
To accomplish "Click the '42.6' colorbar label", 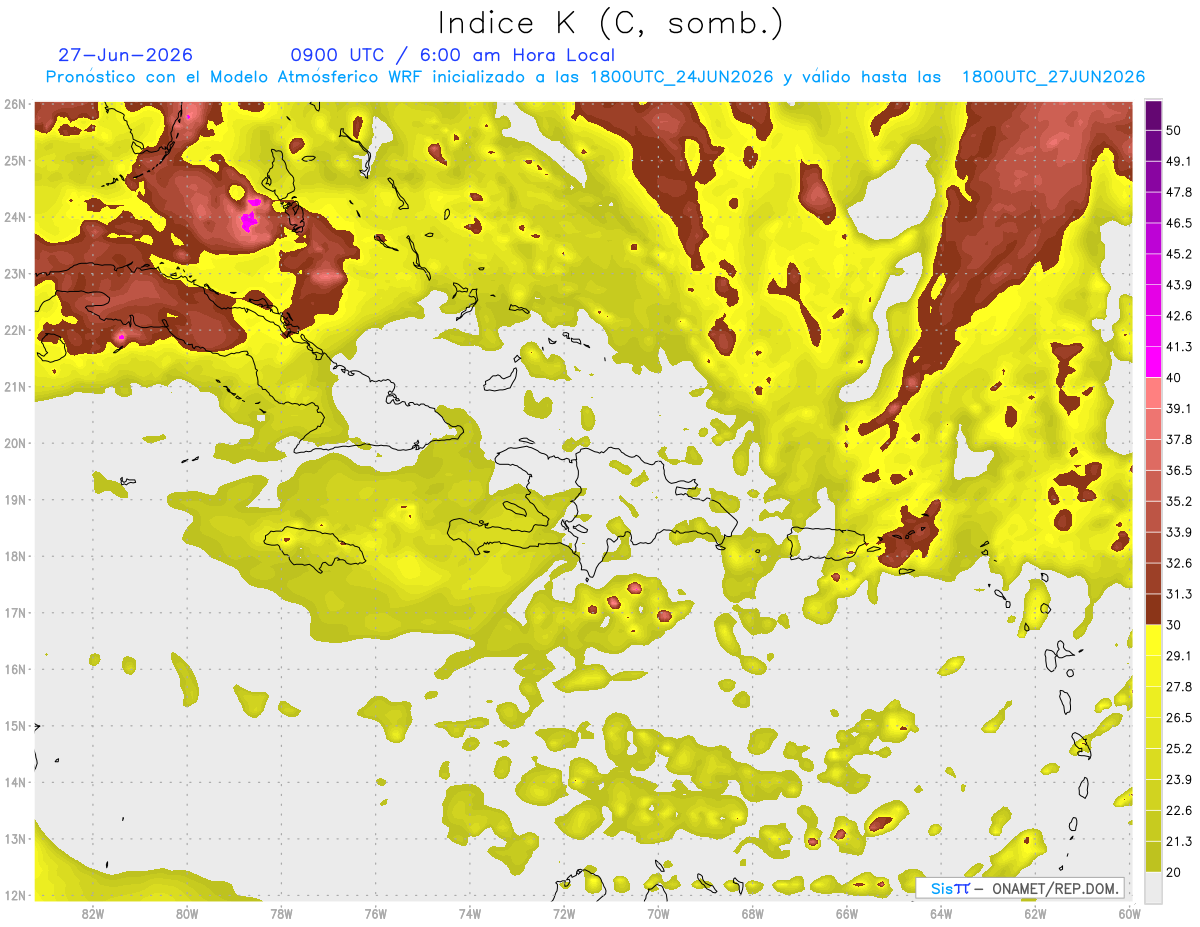I will 1179,316.
